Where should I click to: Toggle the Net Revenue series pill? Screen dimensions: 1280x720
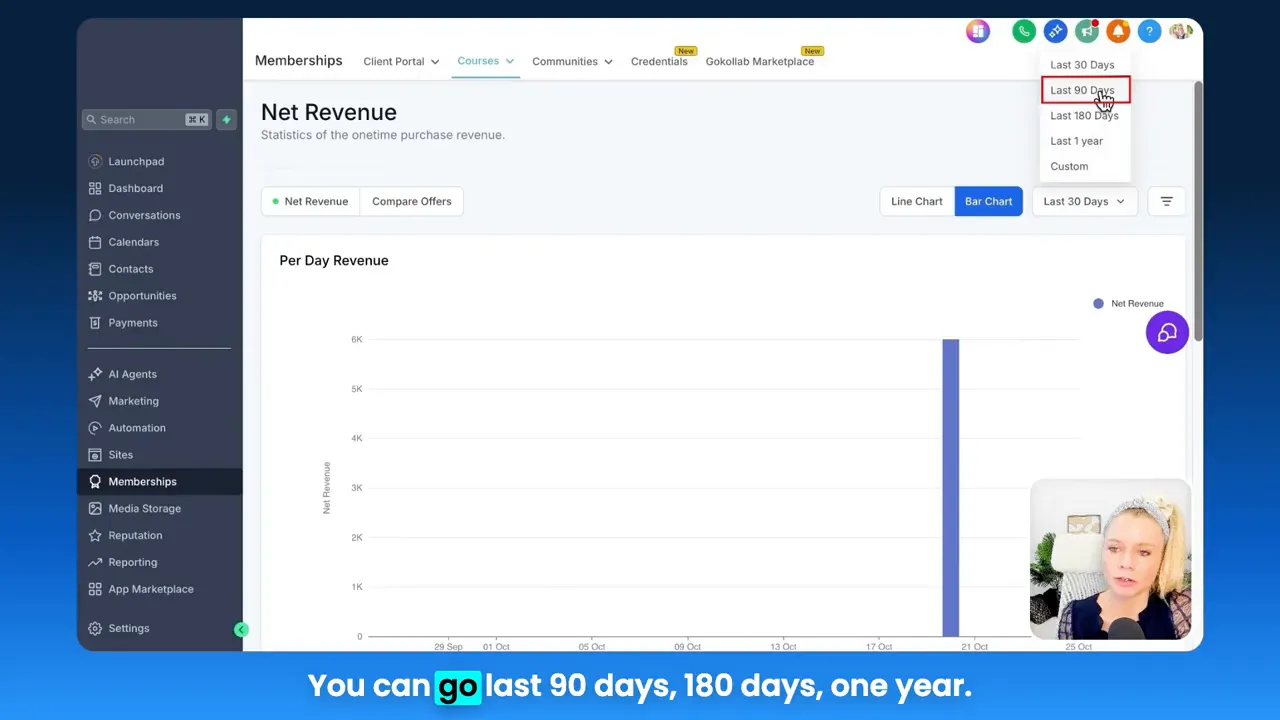click(310, 201)
